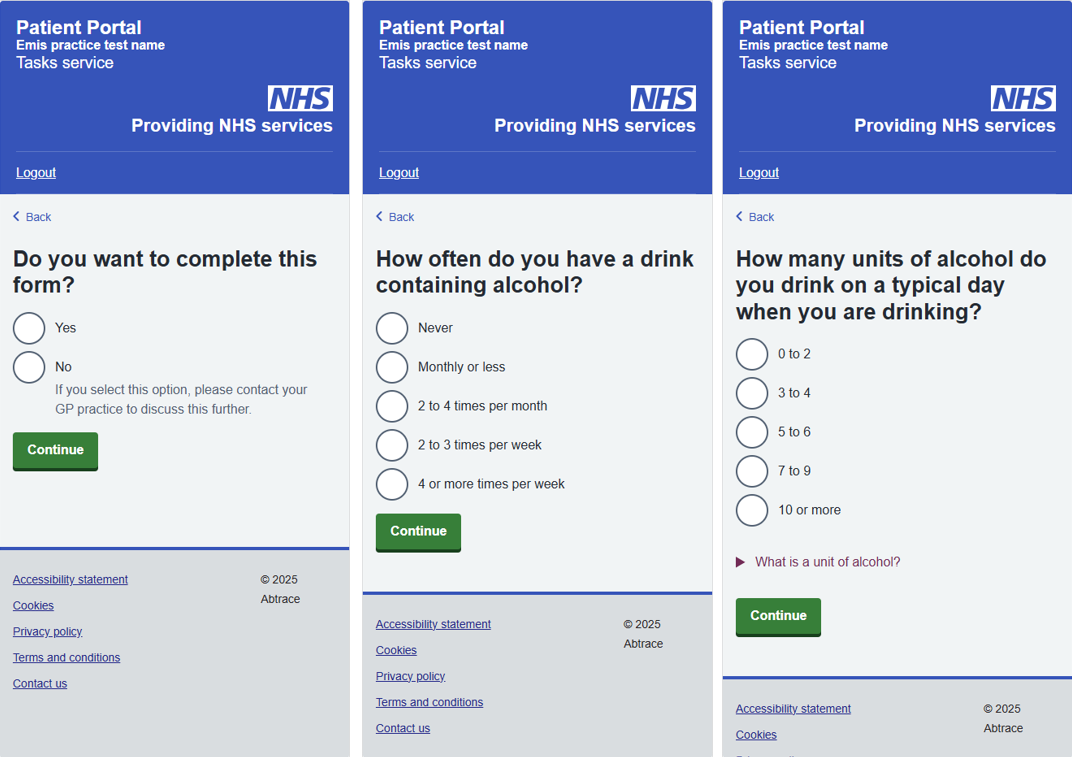Click NHS logo on the form-completion question page

click(x=300, y=98)
